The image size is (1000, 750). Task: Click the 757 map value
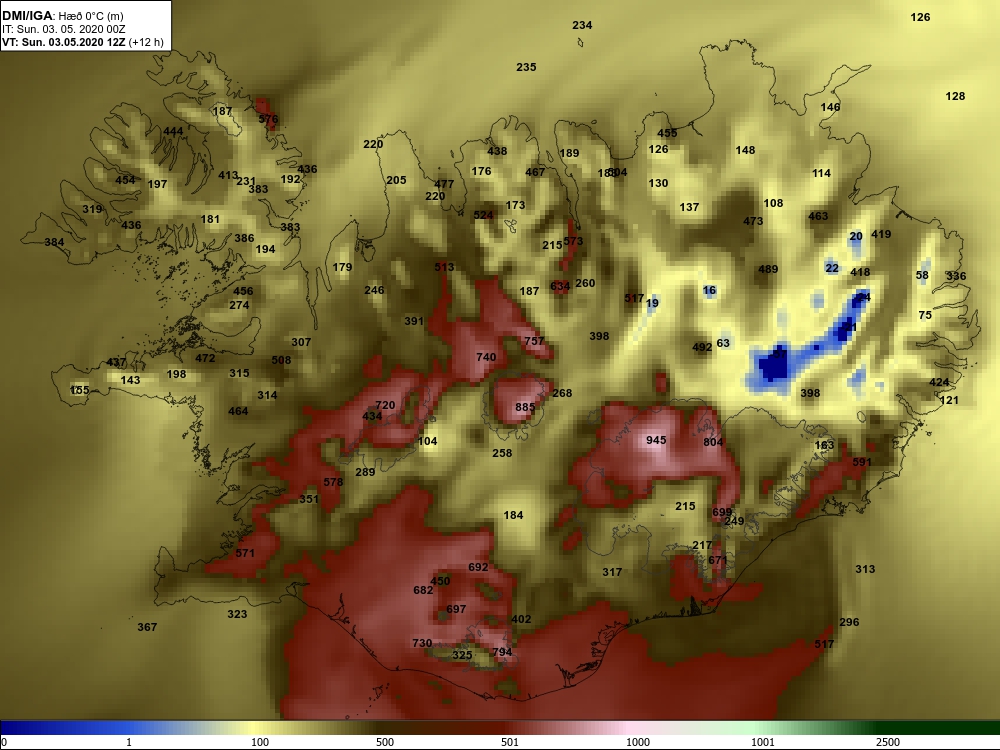pos(534,341)
